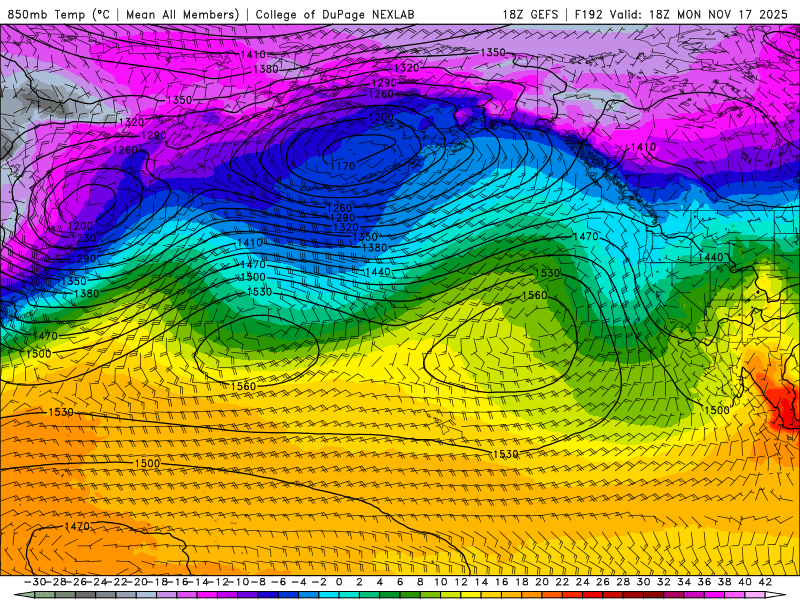Image resolution: width=800 pixels, height=600 pixels.
Task: Click the 2 label on the color scale
Action: click(360, 582)
